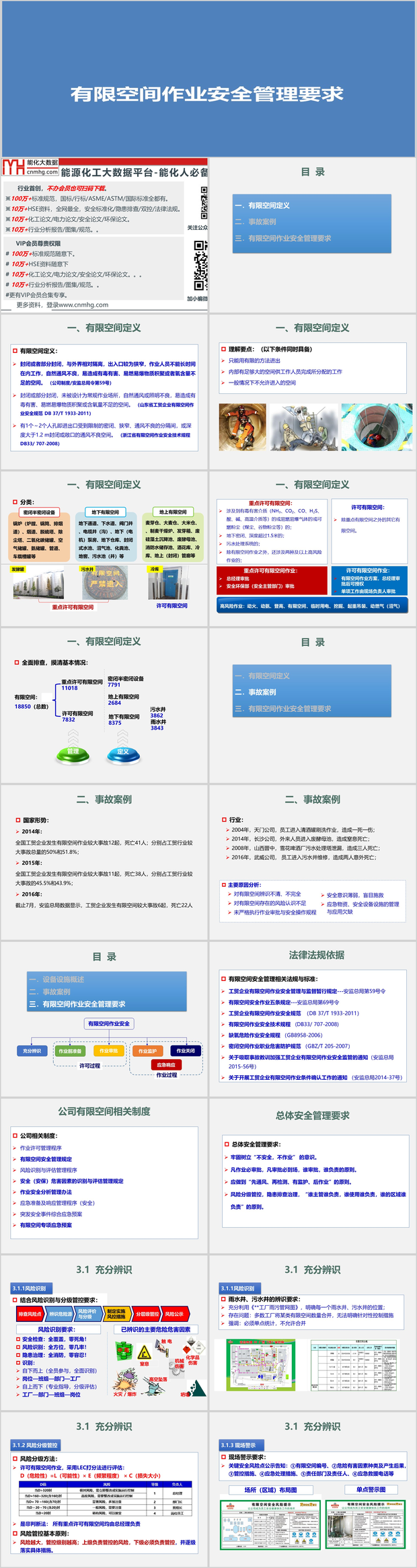Click the red 应急响应 flowchart box
Viewport: 417px width, 1568px height.
click(165, 1065)
